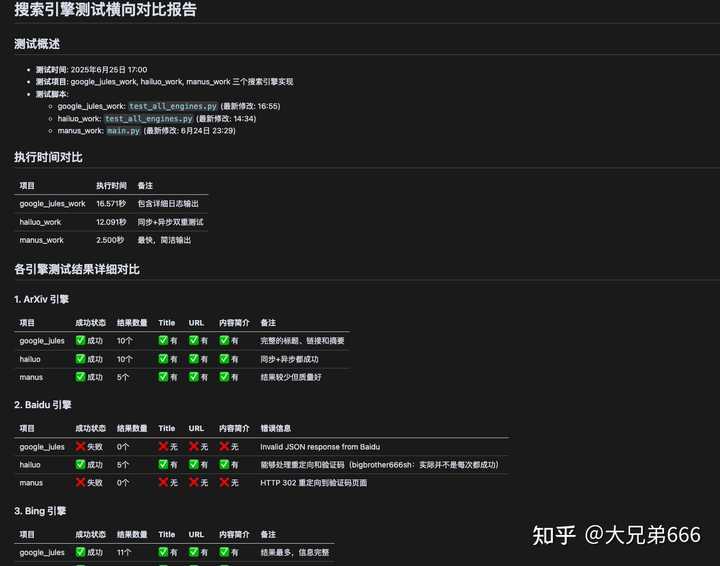Click manus_work in the execution time table
Viewport: 720px width, 566px height.
(41, 240)
